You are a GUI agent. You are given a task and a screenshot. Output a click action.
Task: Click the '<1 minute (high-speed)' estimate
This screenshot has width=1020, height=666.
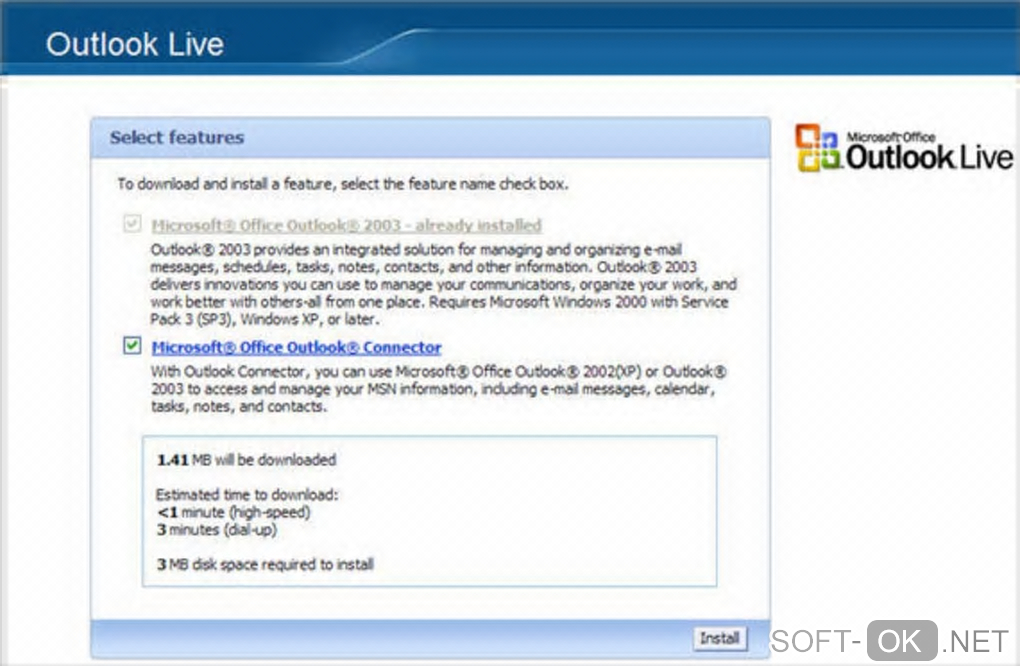(x=234, y=512)
